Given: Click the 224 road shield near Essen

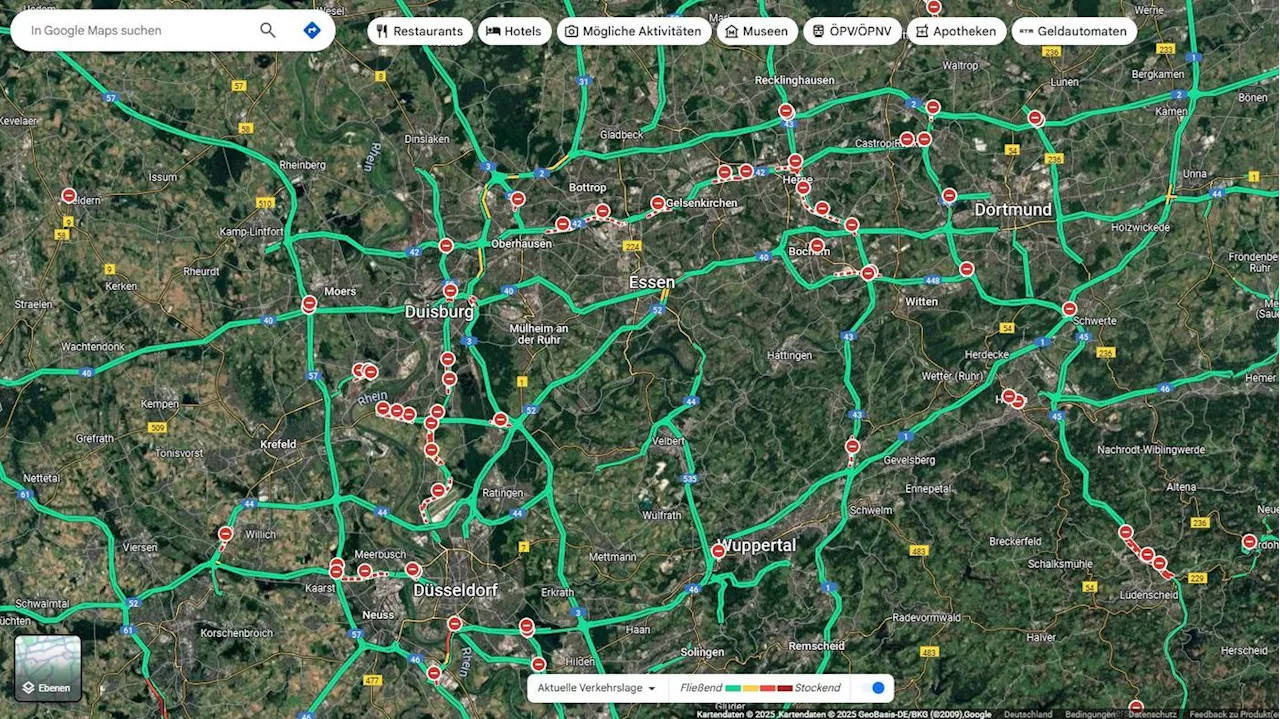Looking at the screenshot, I should [x=631, y=245].
